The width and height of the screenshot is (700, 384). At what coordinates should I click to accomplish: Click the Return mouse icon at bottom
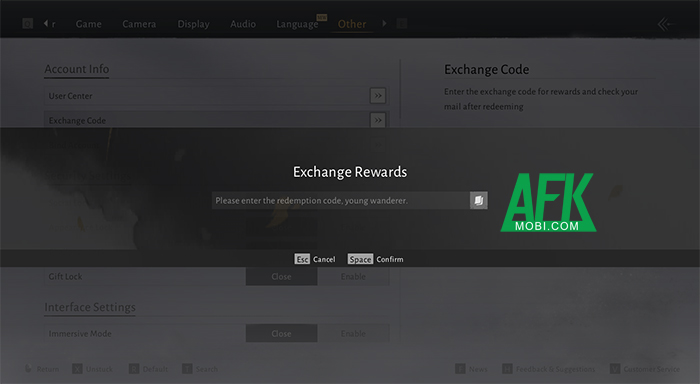pos(28,369)
